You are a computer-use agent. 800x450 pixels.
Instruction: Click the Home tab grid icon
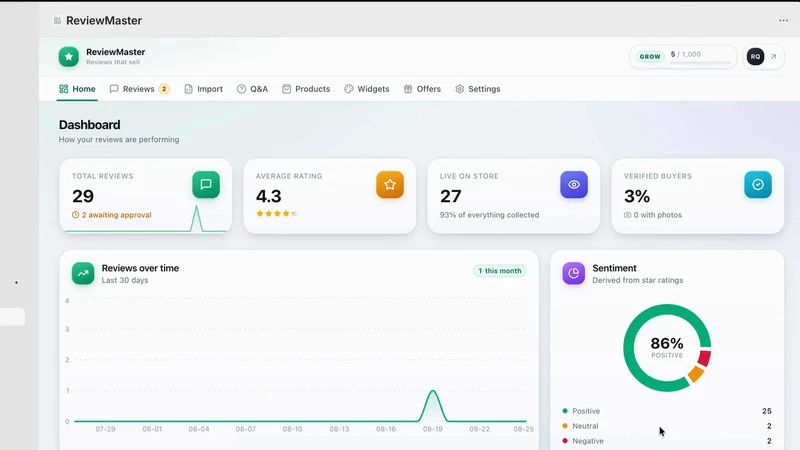tap(63, 89)
